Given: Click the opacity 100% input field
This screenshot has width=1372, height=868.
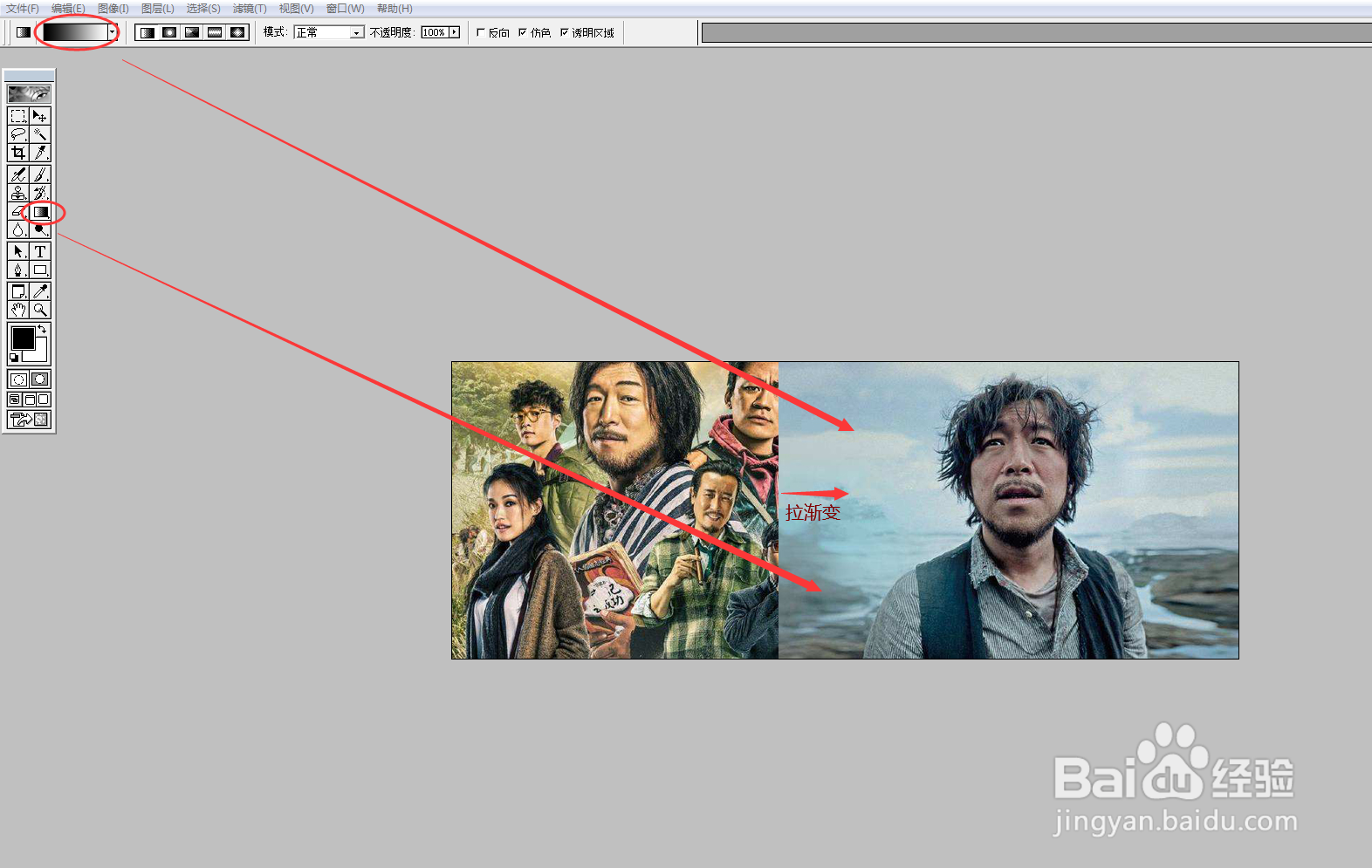Looking at the screenshot, I should click(435, 32).
